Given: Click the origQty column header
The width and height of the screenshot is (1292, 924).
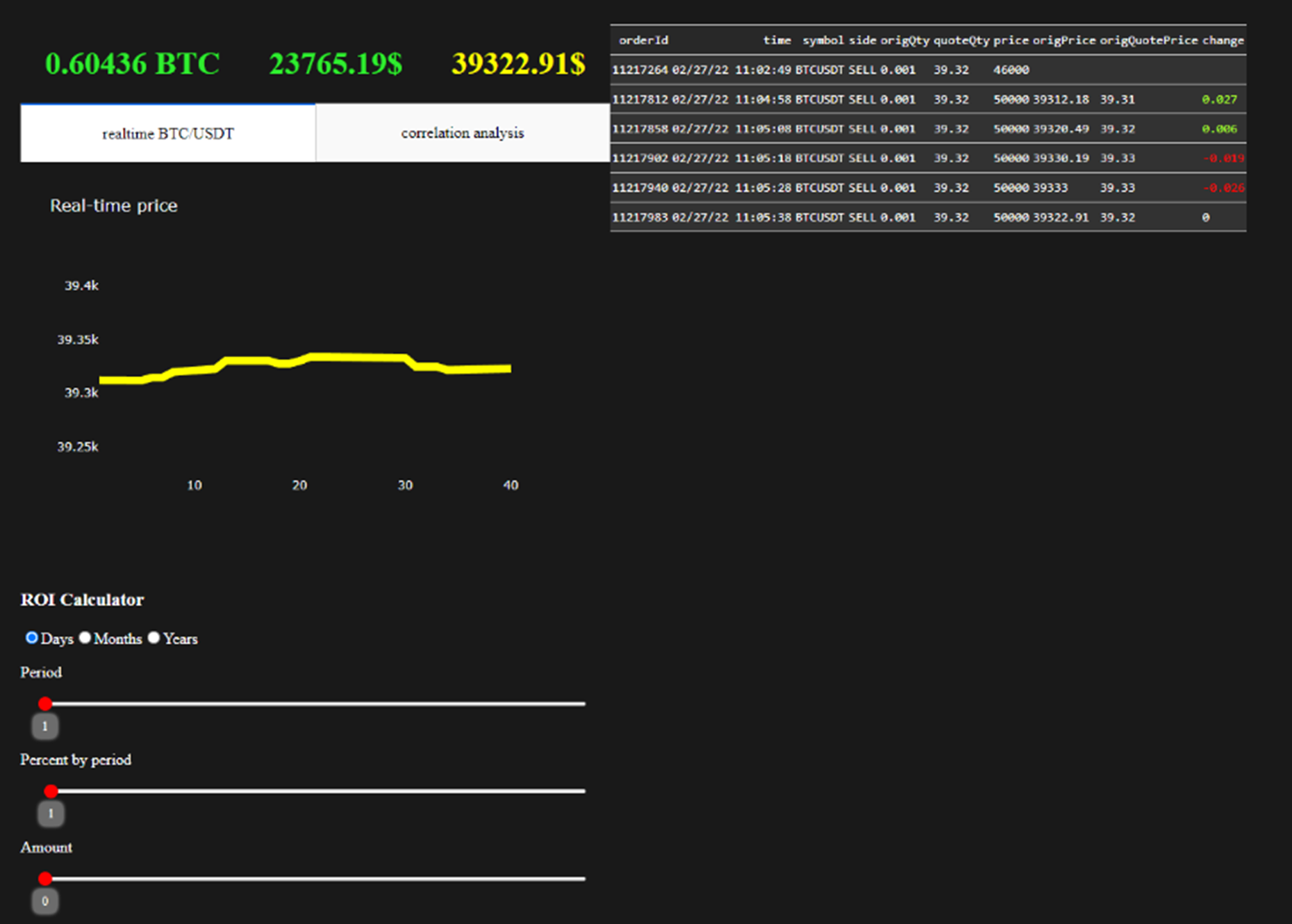Looking at the screenshot, I should pyautogui.click(x=904, y=40).
